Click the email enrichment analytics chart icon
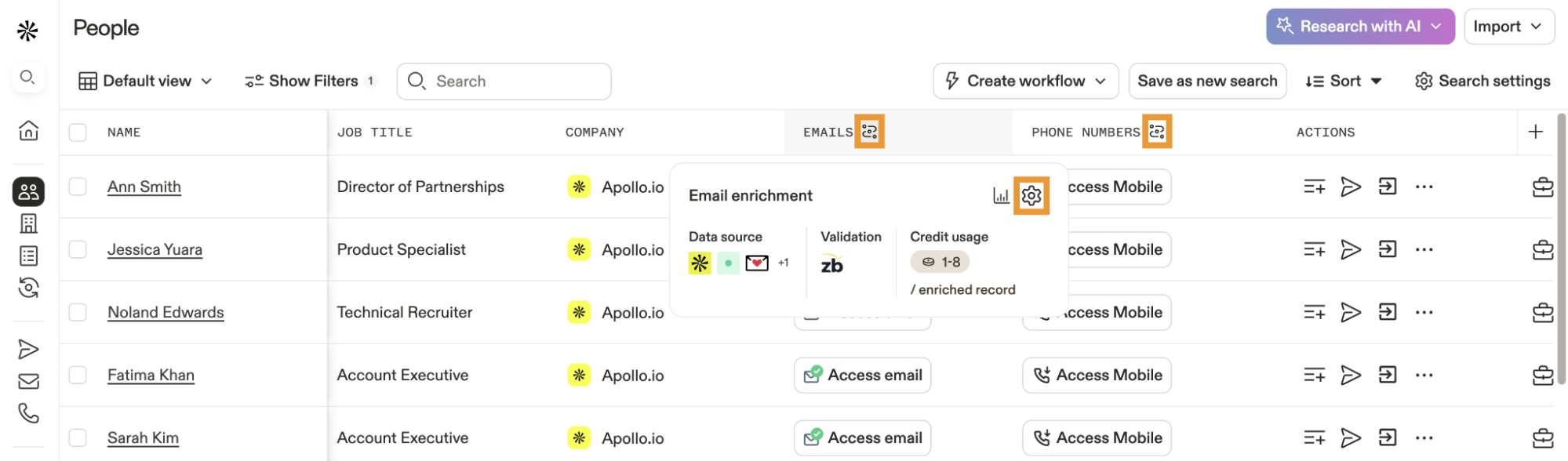Image resolution: width=1568 pixels, height=461 pixels. [x=1001, y=195]
